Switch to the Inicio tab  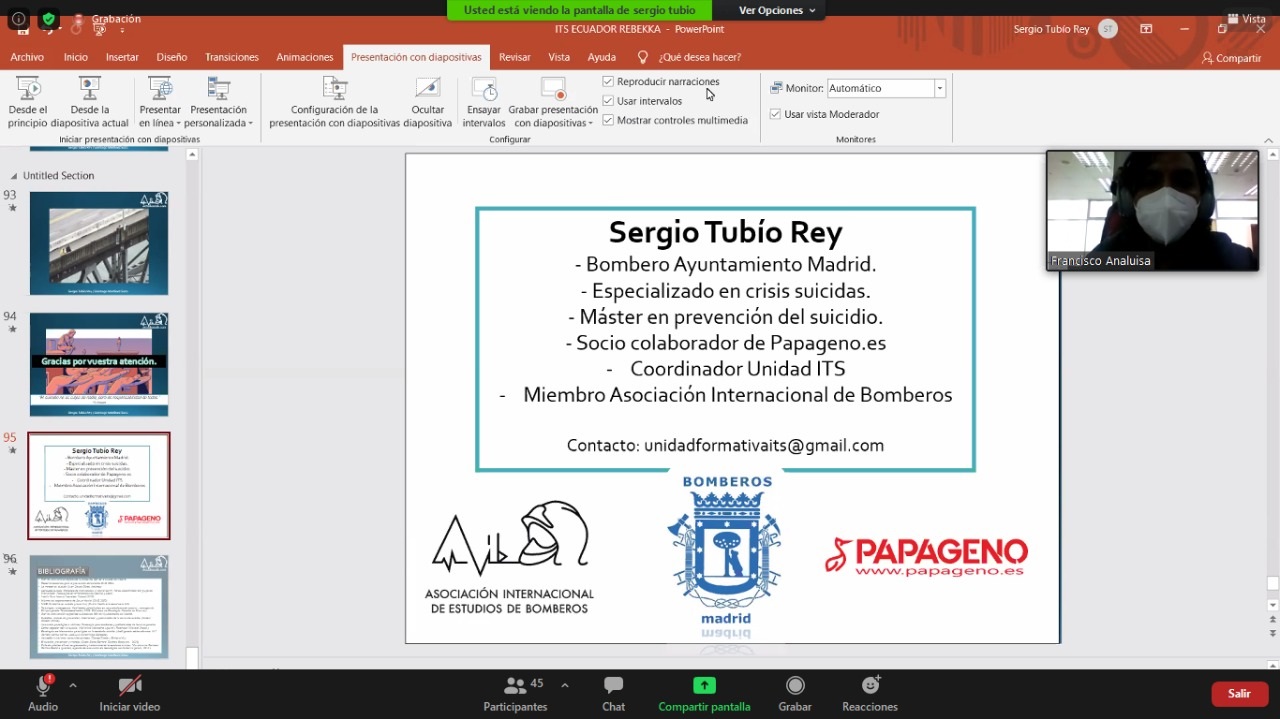pyautogui.click(x=76, y=57)
